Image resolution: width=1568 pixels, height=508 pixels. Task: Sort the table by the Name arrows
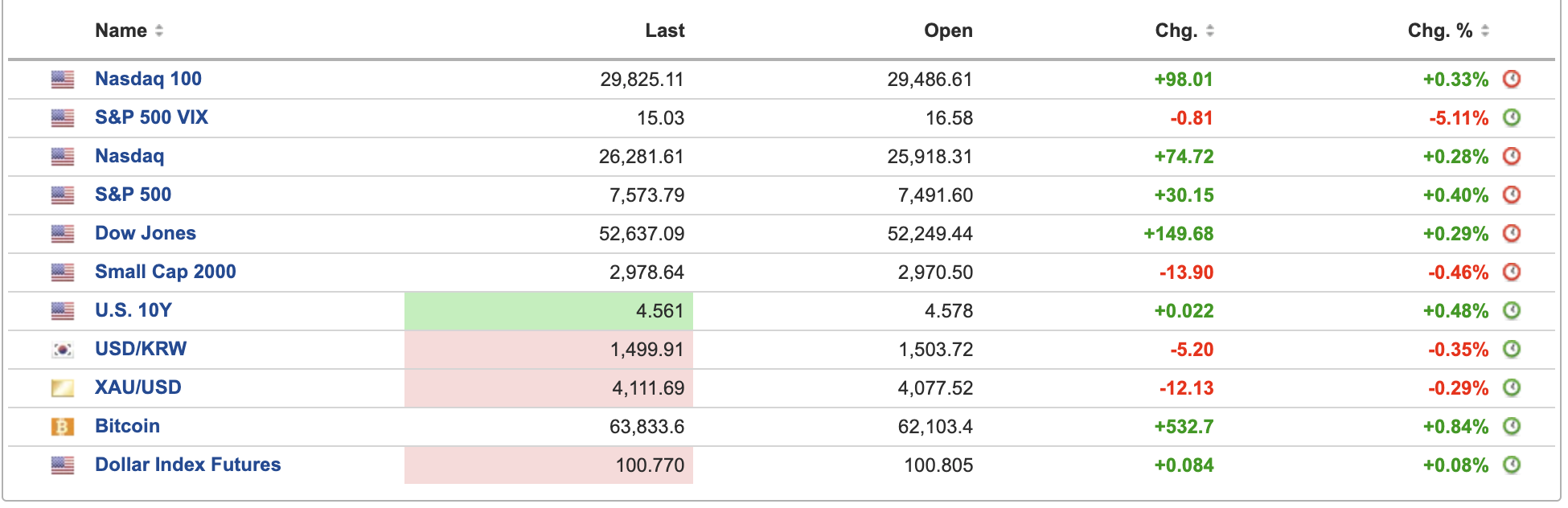(x=159, y=31)
